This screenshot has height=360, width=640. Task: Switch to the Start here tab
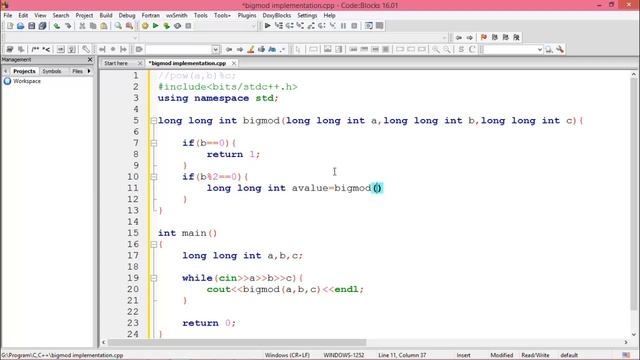pos(116,63)
